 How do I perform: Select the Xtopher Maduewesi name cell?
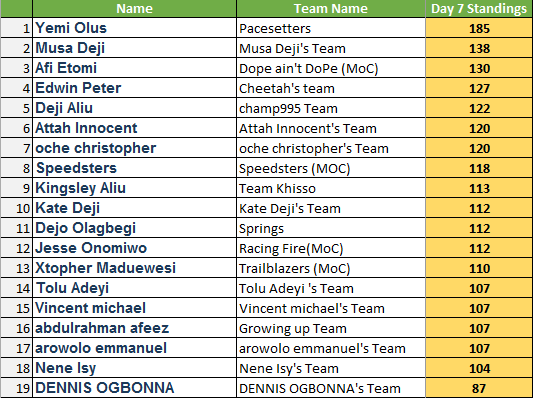click(x=134, y=268)
